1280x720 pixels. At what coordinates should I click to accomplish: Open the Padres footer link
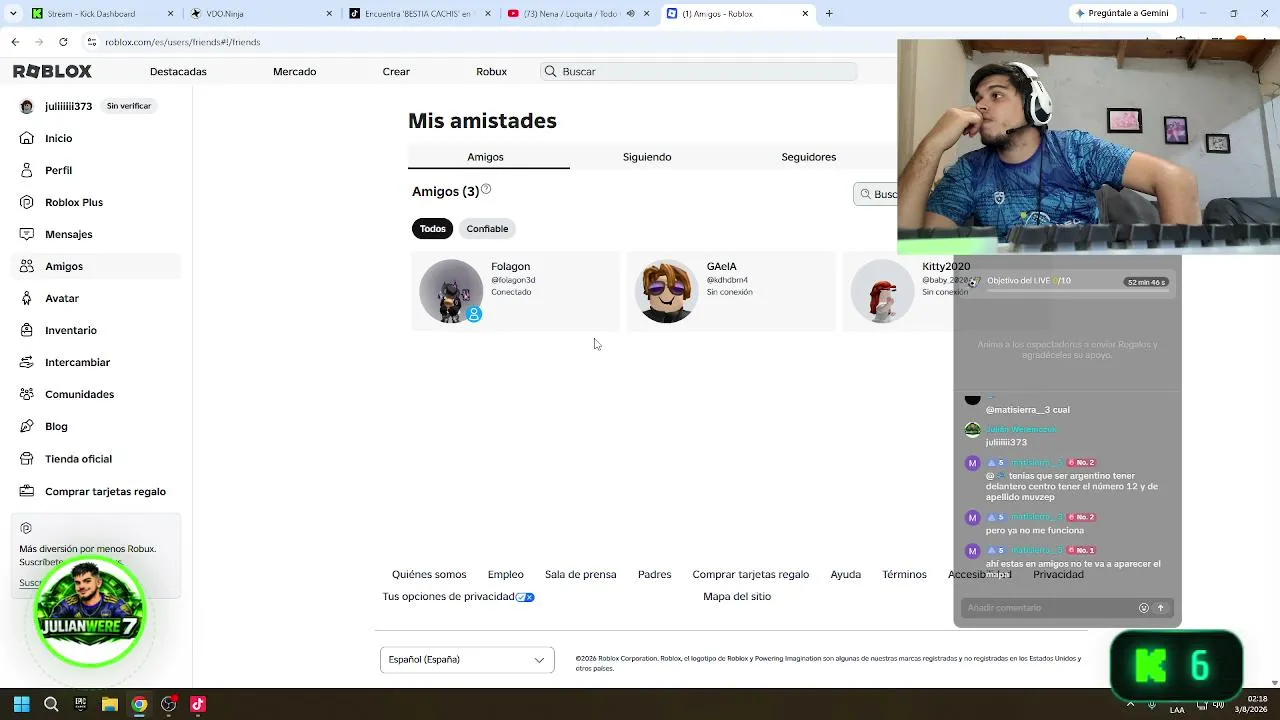click(x=654, y=575)
